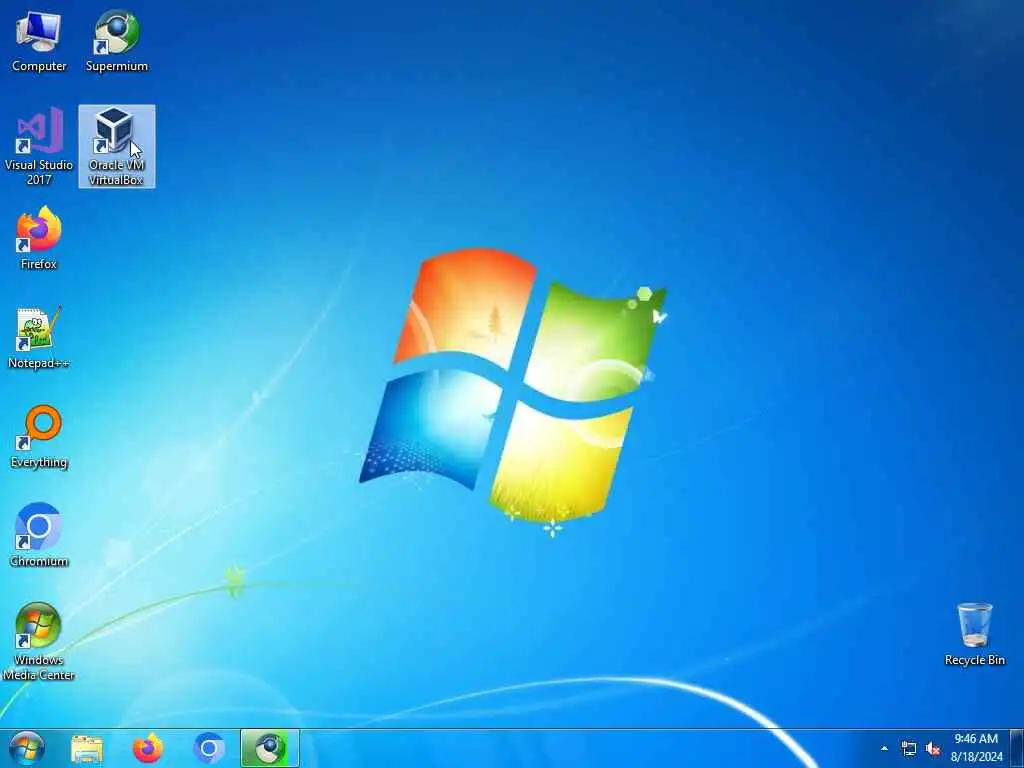Select the Chromium desktop shortcut
Screen dimensions: 1024x768
coord(39,536)
